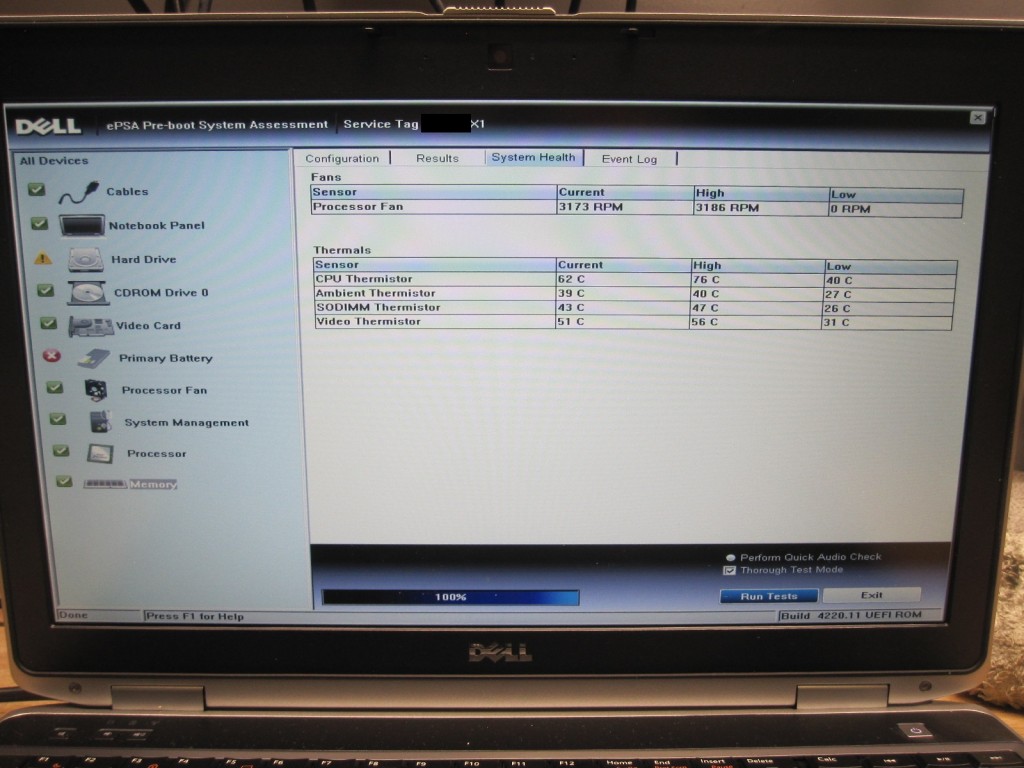Select the highlighted Memory label
This screenshot has width=1024, height=768.
point(153,484)
